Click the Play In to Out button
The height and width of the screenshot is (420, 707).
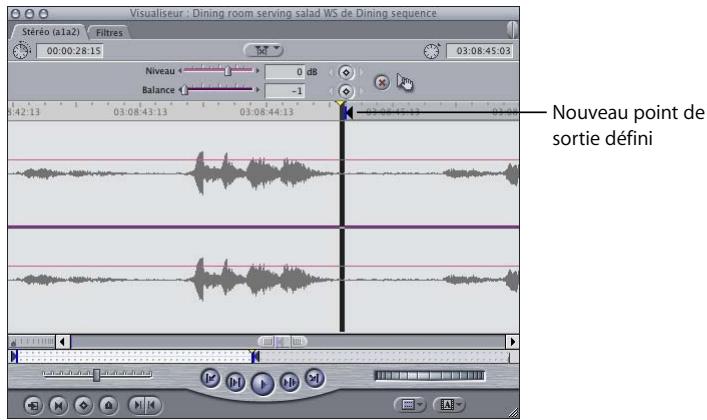click(x=235, y=383)
